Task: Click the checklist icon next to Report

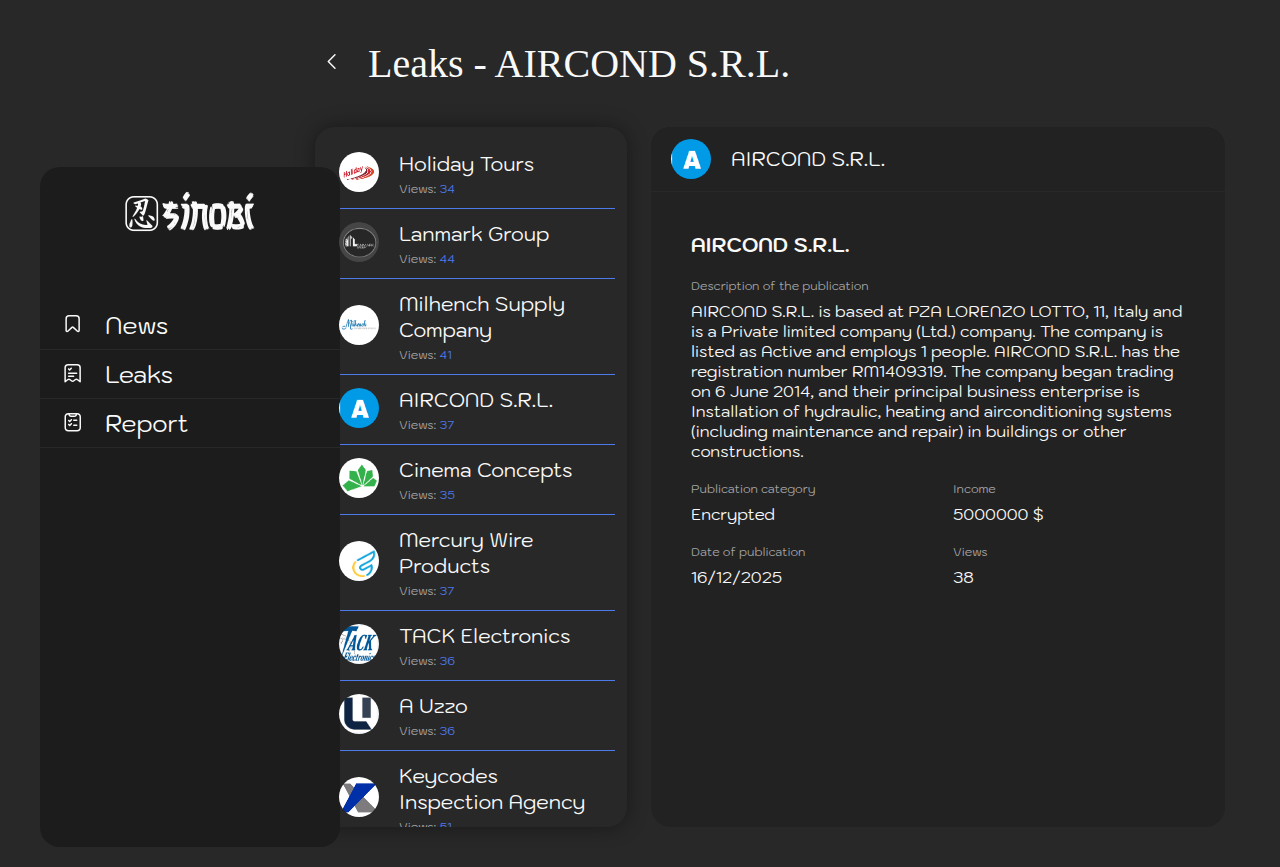Action: (72, 423)
